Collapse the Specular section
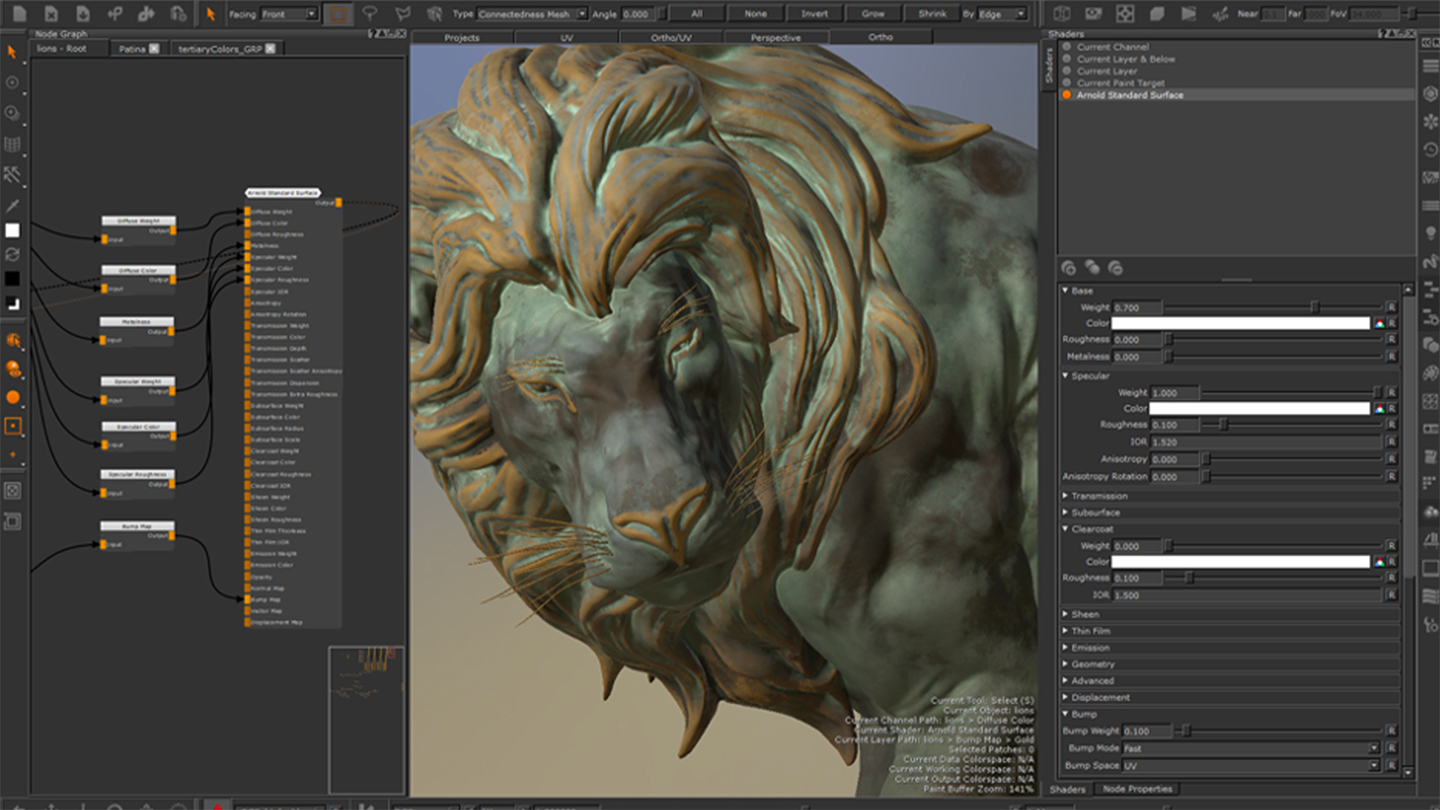This screenshot has height=810, width=1440. (x=1066, y=376)
